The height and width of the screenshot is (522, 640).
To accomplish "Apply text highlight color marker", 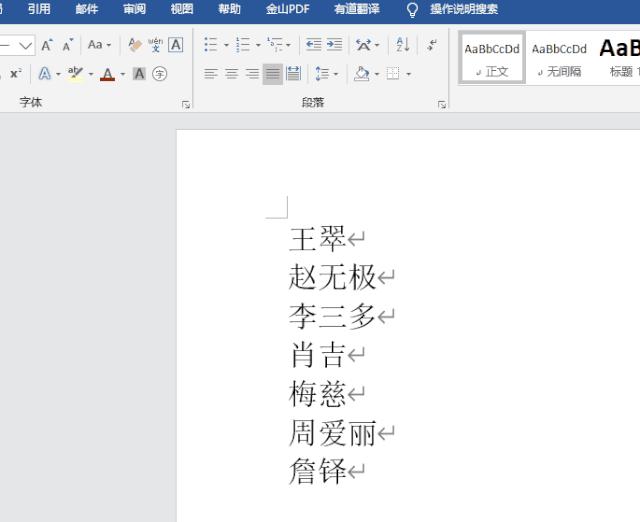I will pyautogui.click(x=75, y=74).
